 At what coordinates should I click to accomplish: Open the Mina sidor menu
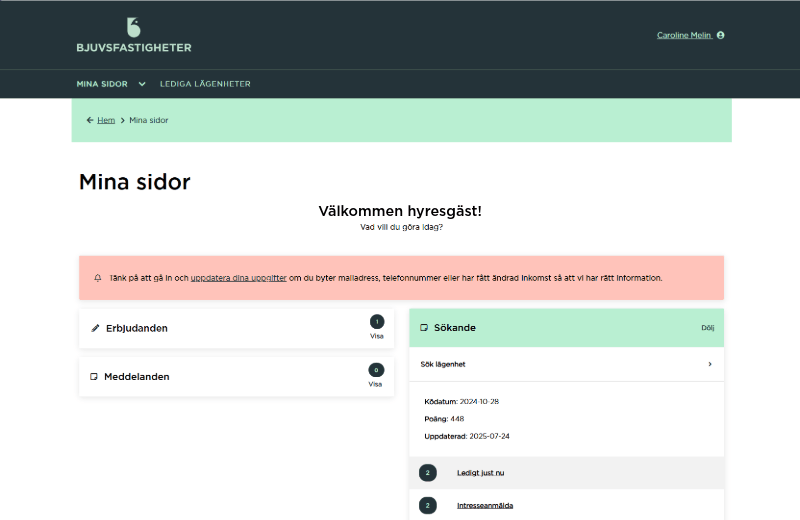coord(102,84)
